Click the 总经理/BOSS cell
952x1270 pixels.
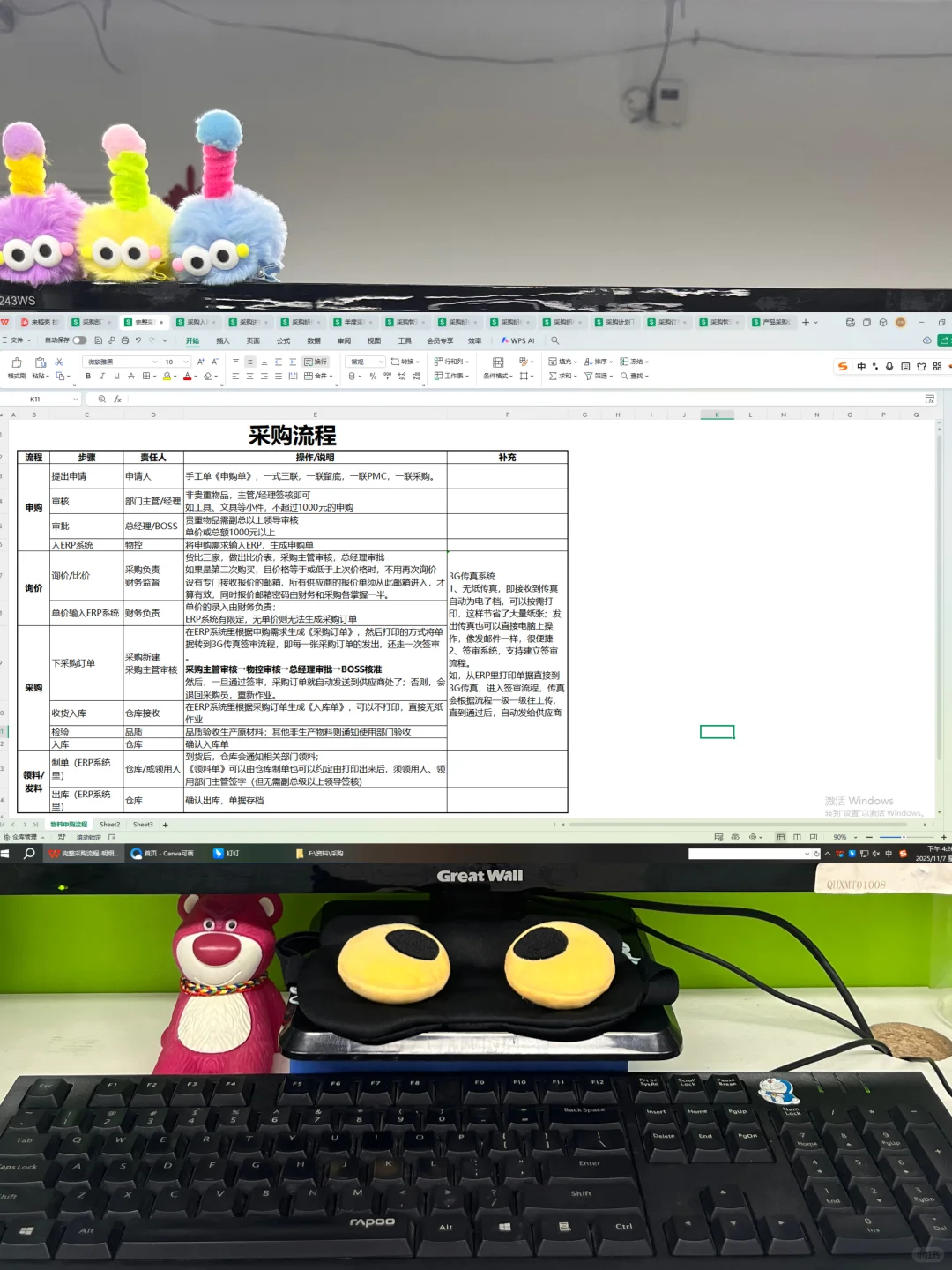tap(153, 526)
